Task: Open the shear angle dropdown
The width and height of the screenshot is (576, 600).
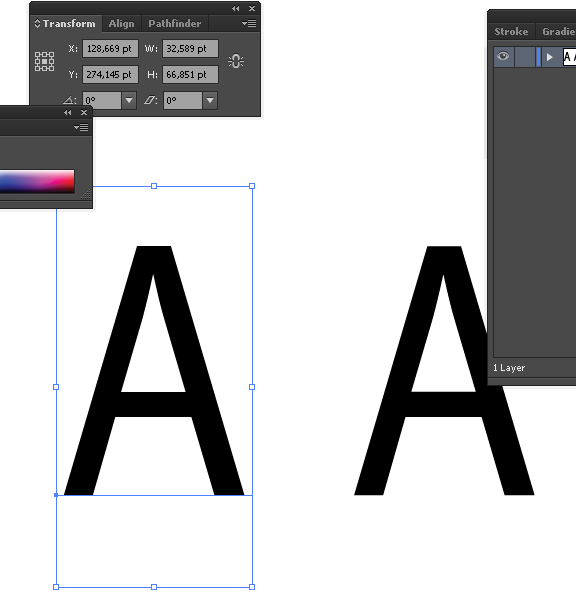Action: tap(210, 101)
